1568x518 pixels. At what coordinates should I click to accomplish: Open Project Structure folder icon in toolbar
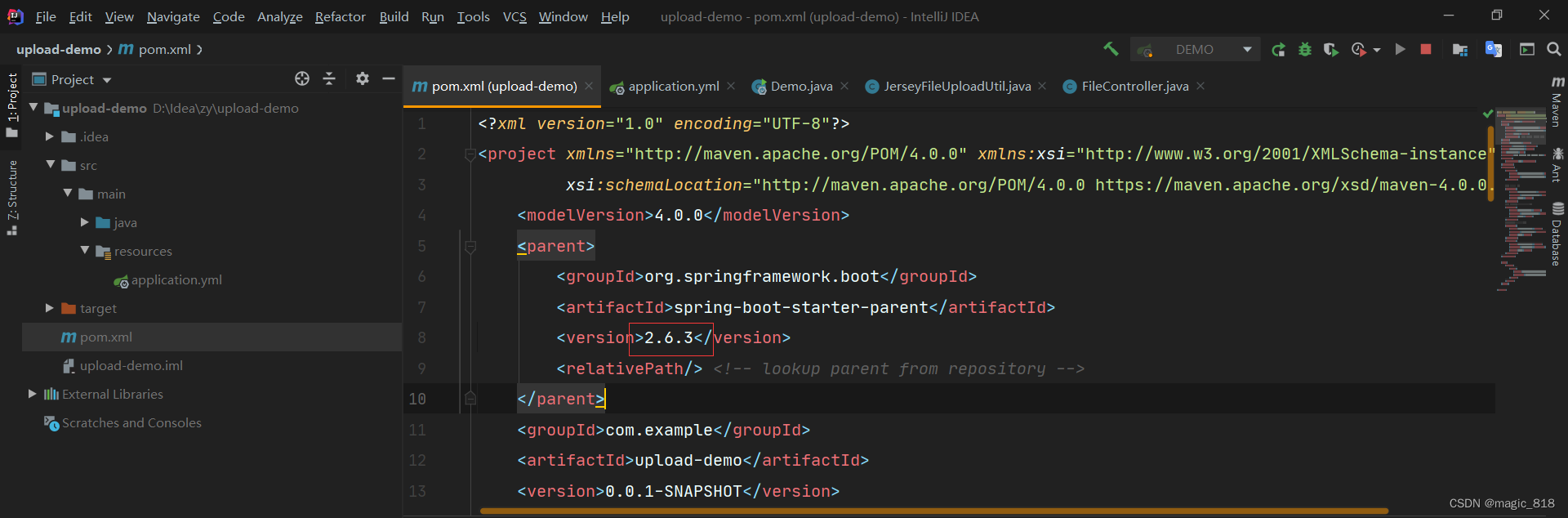coord(1460,50)
